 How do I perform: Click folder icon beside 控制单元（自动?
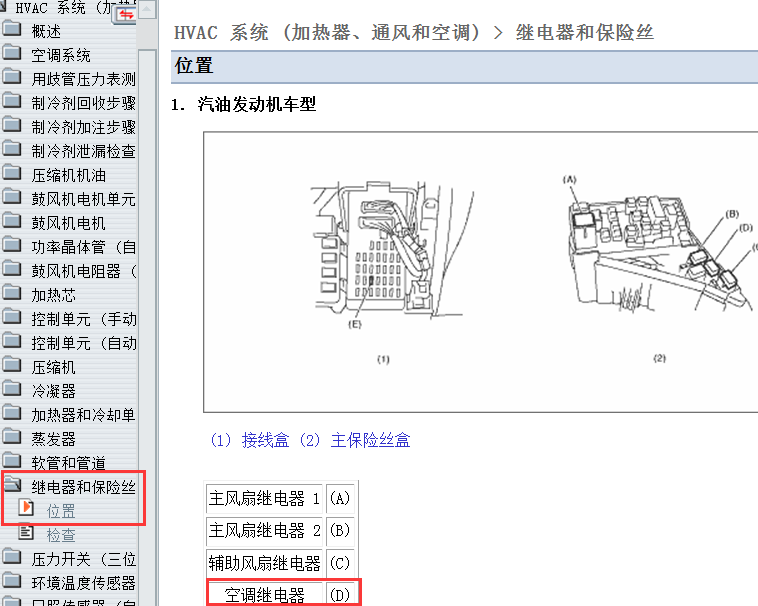tap(12, 341)
